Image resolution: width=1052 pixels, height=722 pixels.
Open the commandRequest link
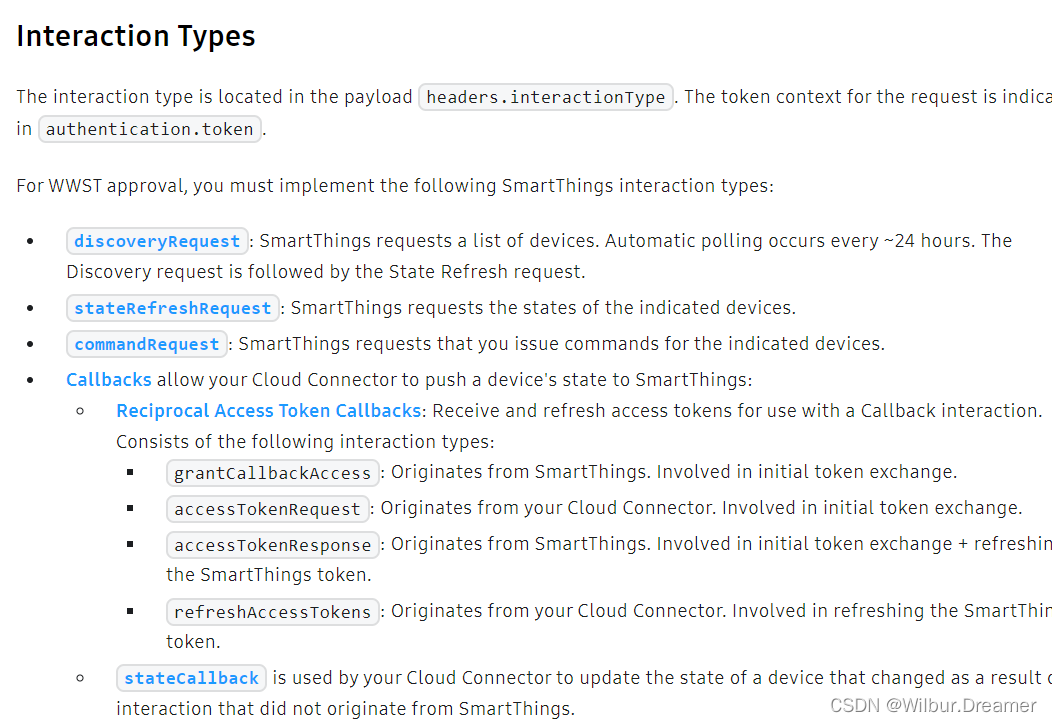point(147,344)
